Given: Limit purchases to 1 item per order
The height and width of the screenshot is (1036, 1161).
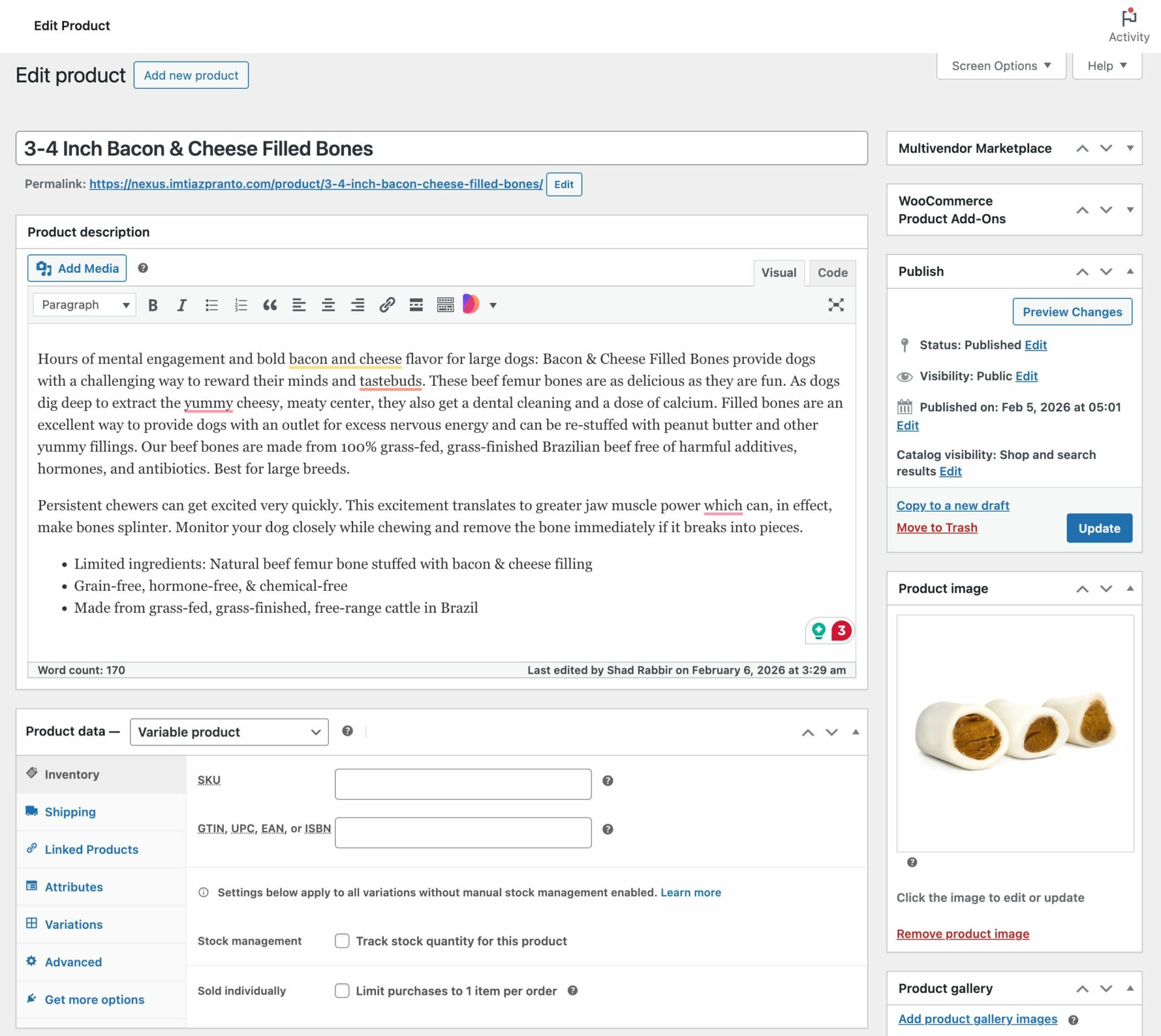Looking at the screenshot, I should click(x=342, y=991).
